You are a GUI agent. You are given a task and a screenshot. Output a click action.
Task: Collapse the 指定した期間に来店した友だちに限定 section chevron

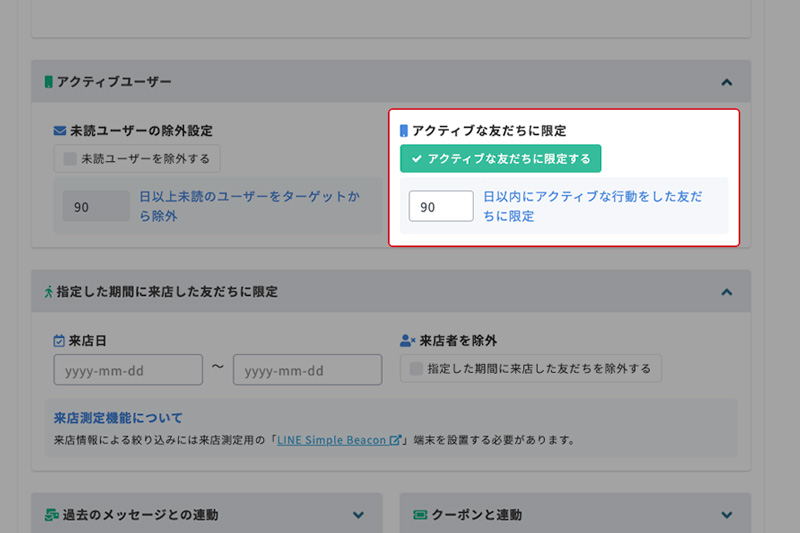tap(727, 292)
